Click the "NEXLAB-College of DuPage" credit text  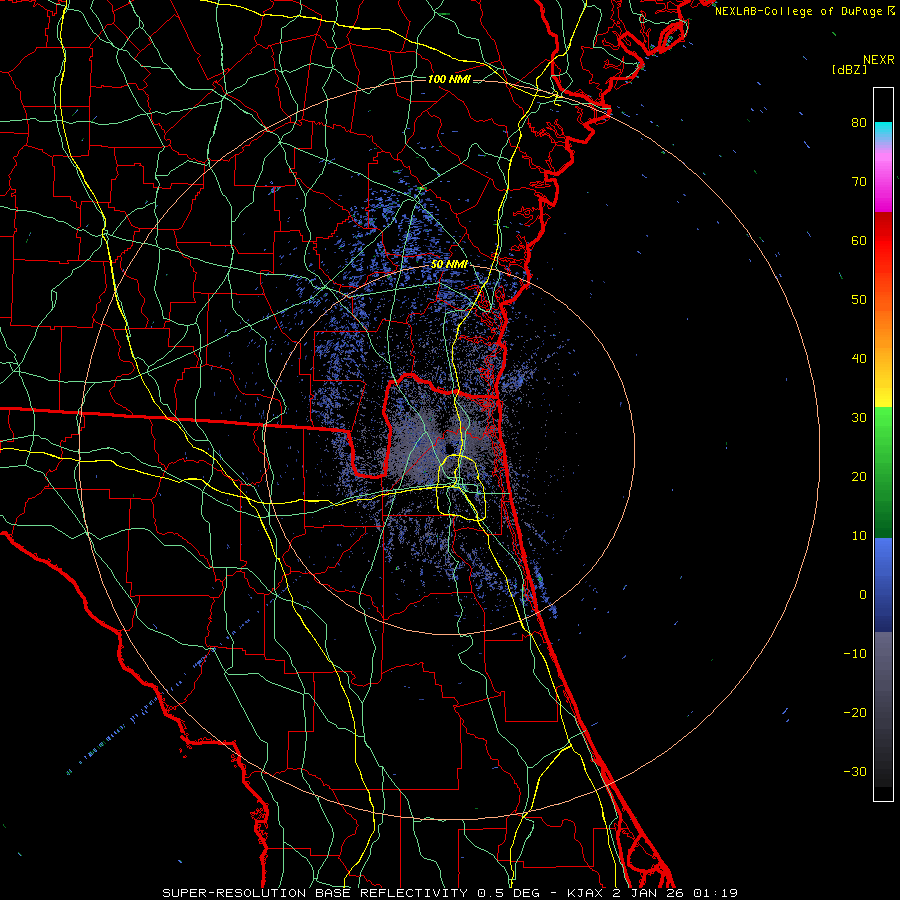(798, 11)
